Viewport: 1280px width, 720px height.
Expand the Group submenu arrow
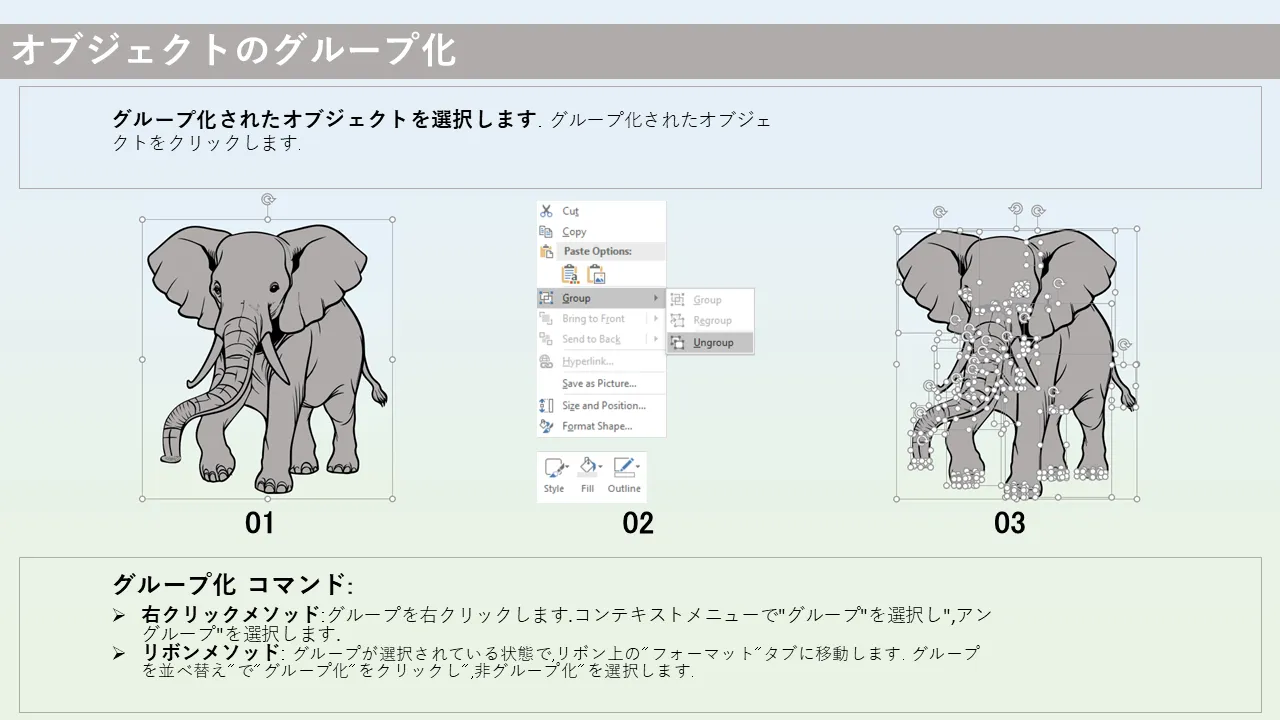tap(657, 298)
